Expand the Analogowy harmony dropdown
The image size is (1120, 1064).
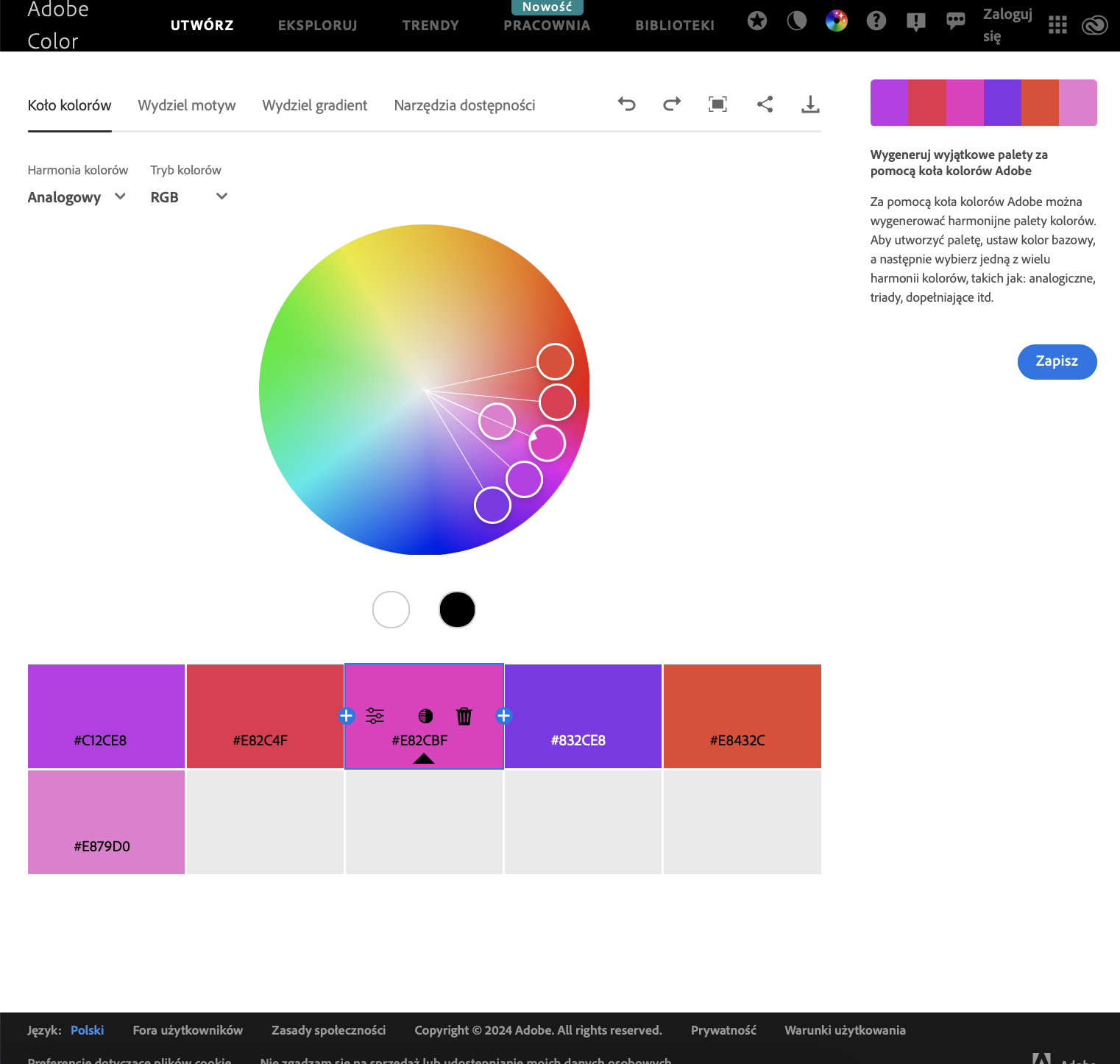tap(77, 197)
